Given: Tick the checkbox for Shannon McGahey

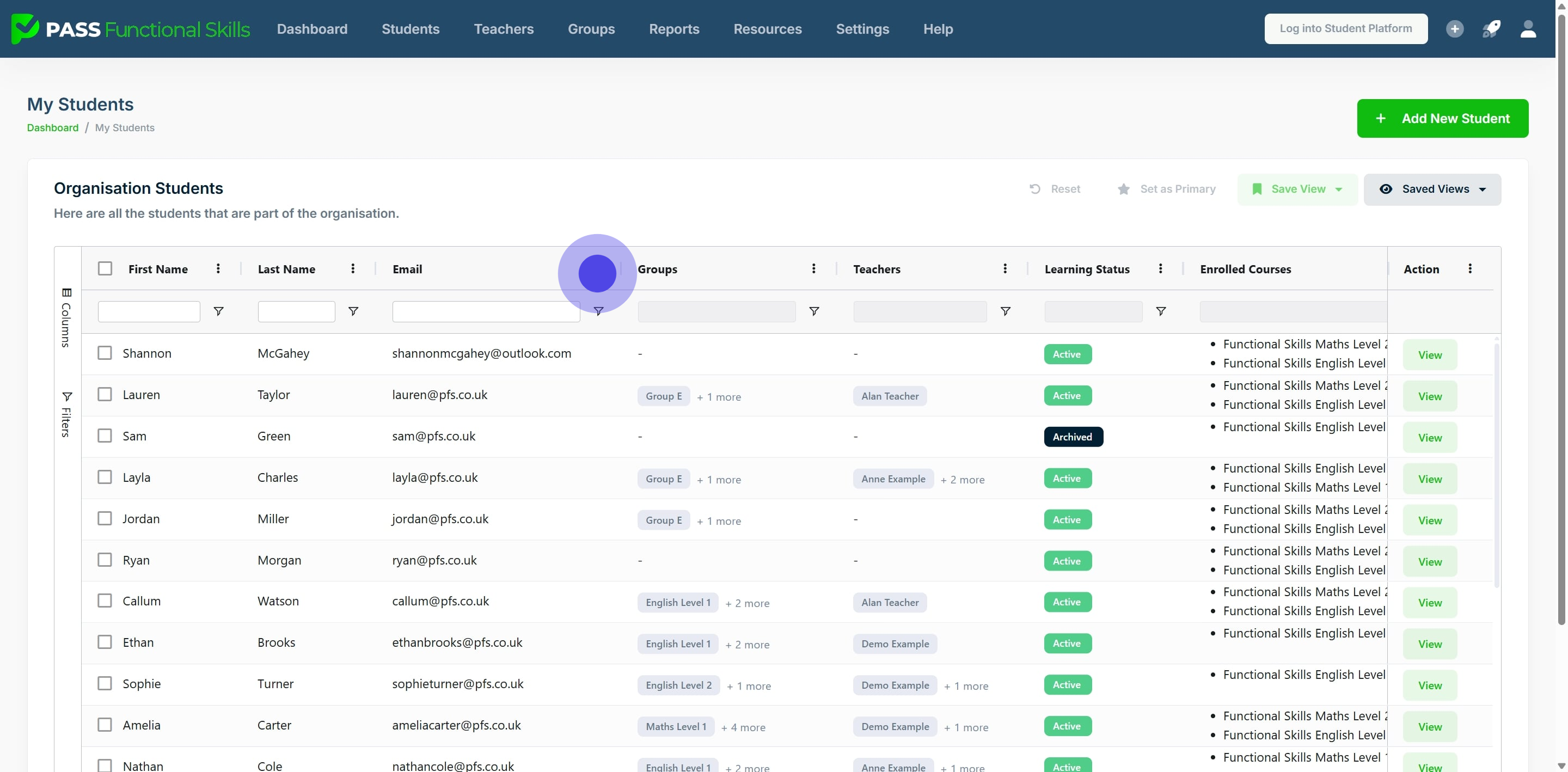Looking at the screenshot, I should coord(105,353).
